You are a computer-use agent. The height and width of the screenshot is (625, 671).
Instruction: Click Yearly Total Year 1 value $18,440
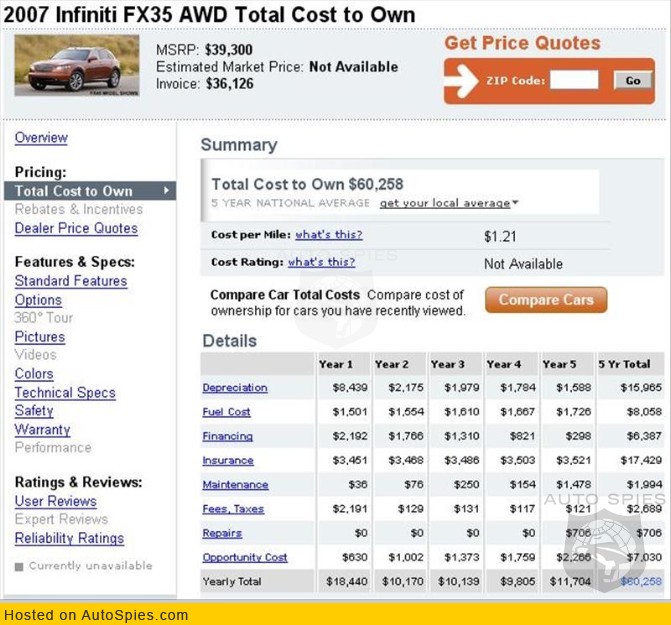347,581
